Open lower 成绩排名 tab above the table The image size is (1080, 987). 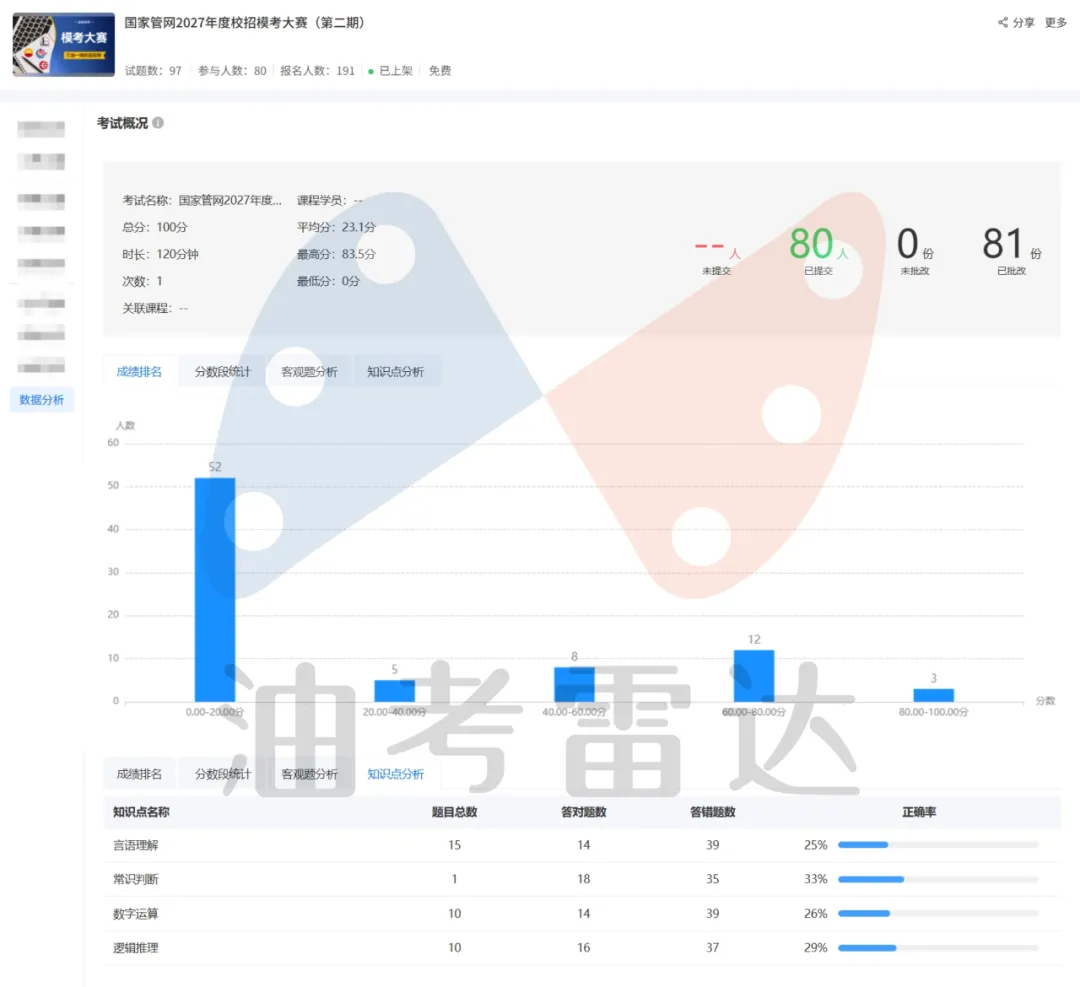click(x=139, y=773)
